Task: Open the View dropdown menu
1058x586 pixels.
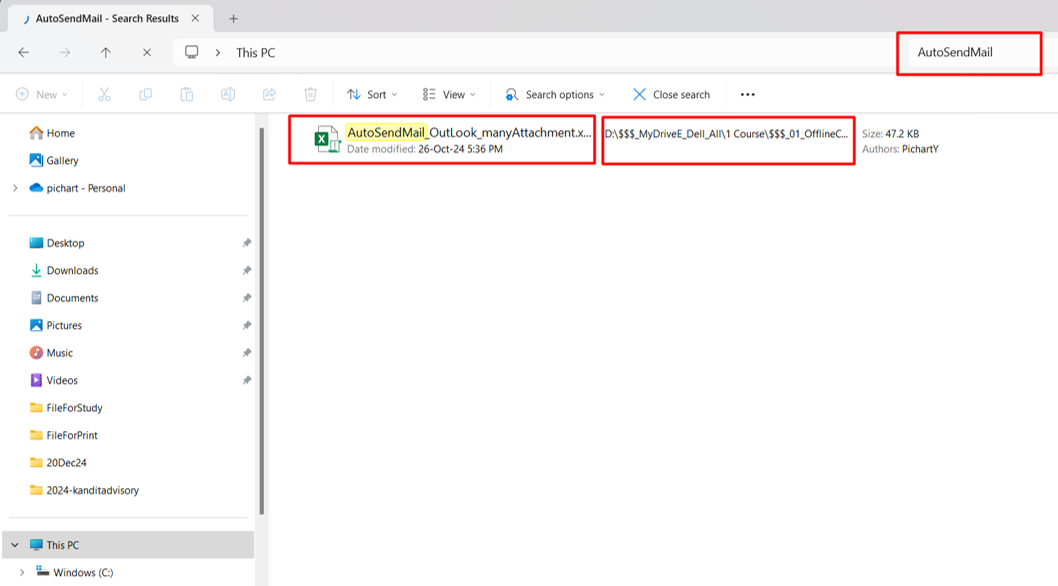Action: pyautogui.click(x=449, y=95)
